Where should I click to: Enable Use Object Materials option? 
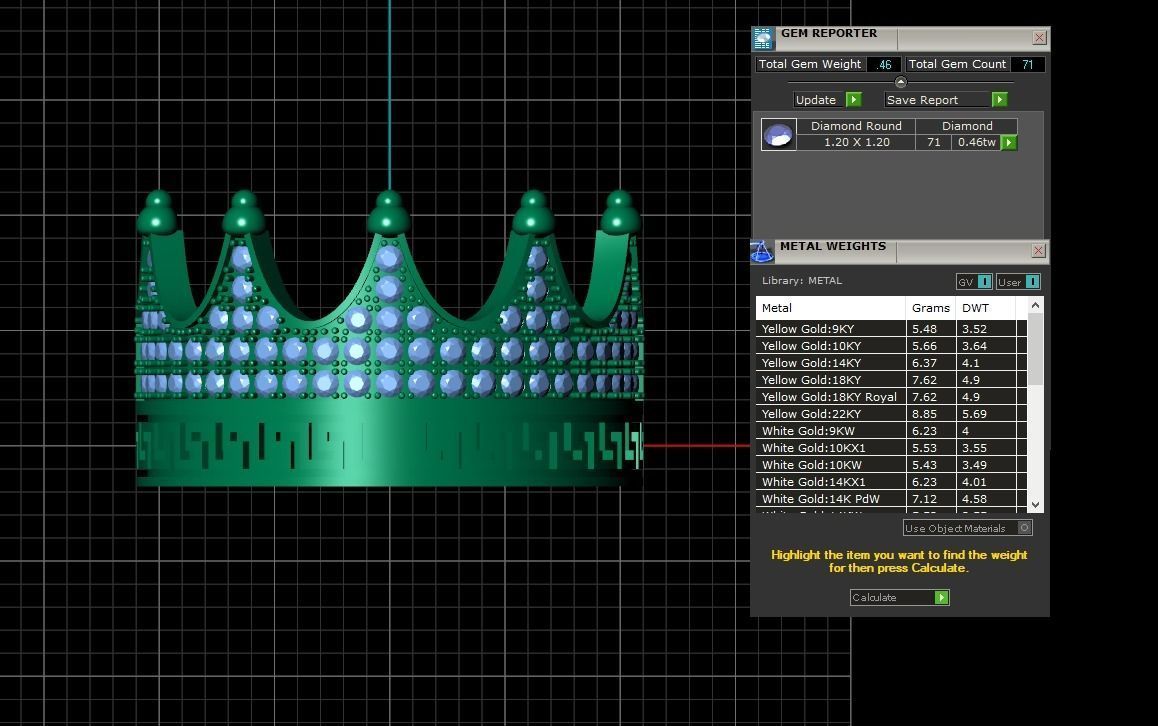pos(1024,527)
